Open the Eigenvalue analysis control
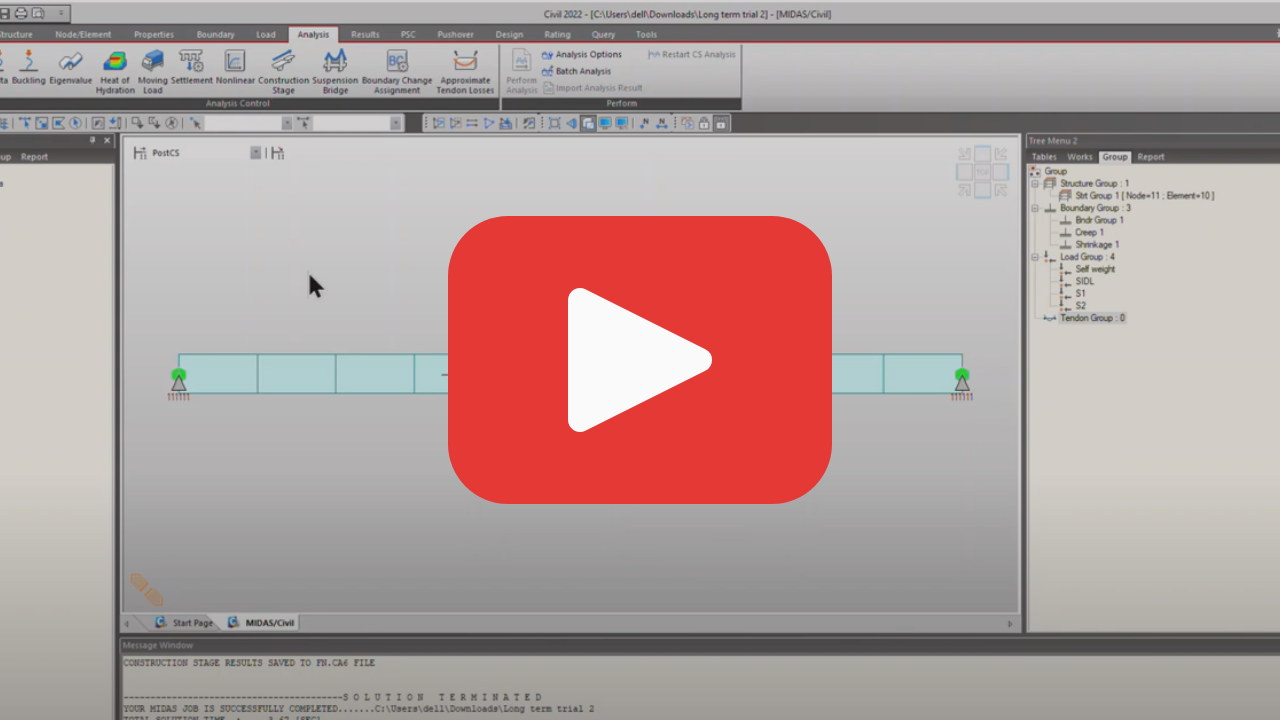Image resolution: width=1280 pixels, height=720 pixels. [x=70, y=68]
